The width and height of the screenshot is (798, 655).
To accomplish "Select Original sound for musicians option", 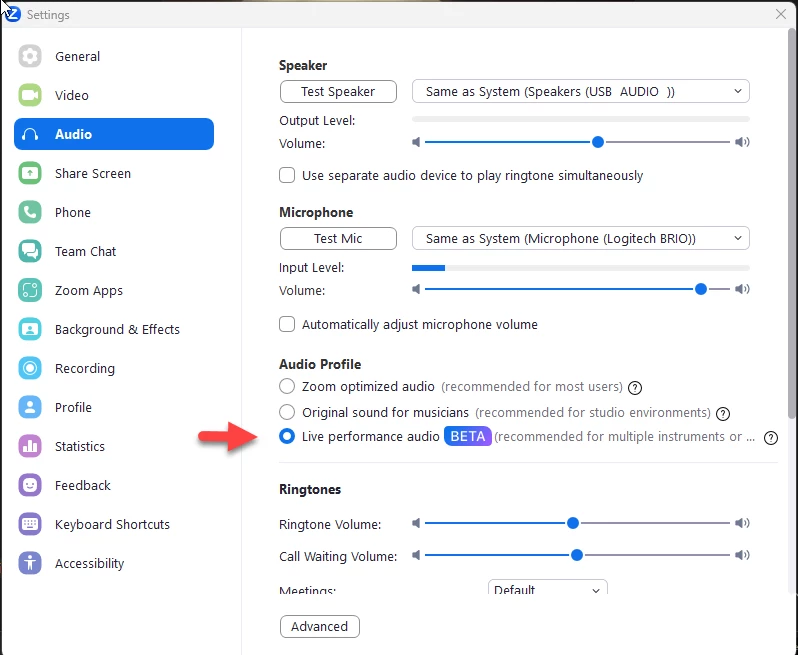I will (x=287, y=412).
